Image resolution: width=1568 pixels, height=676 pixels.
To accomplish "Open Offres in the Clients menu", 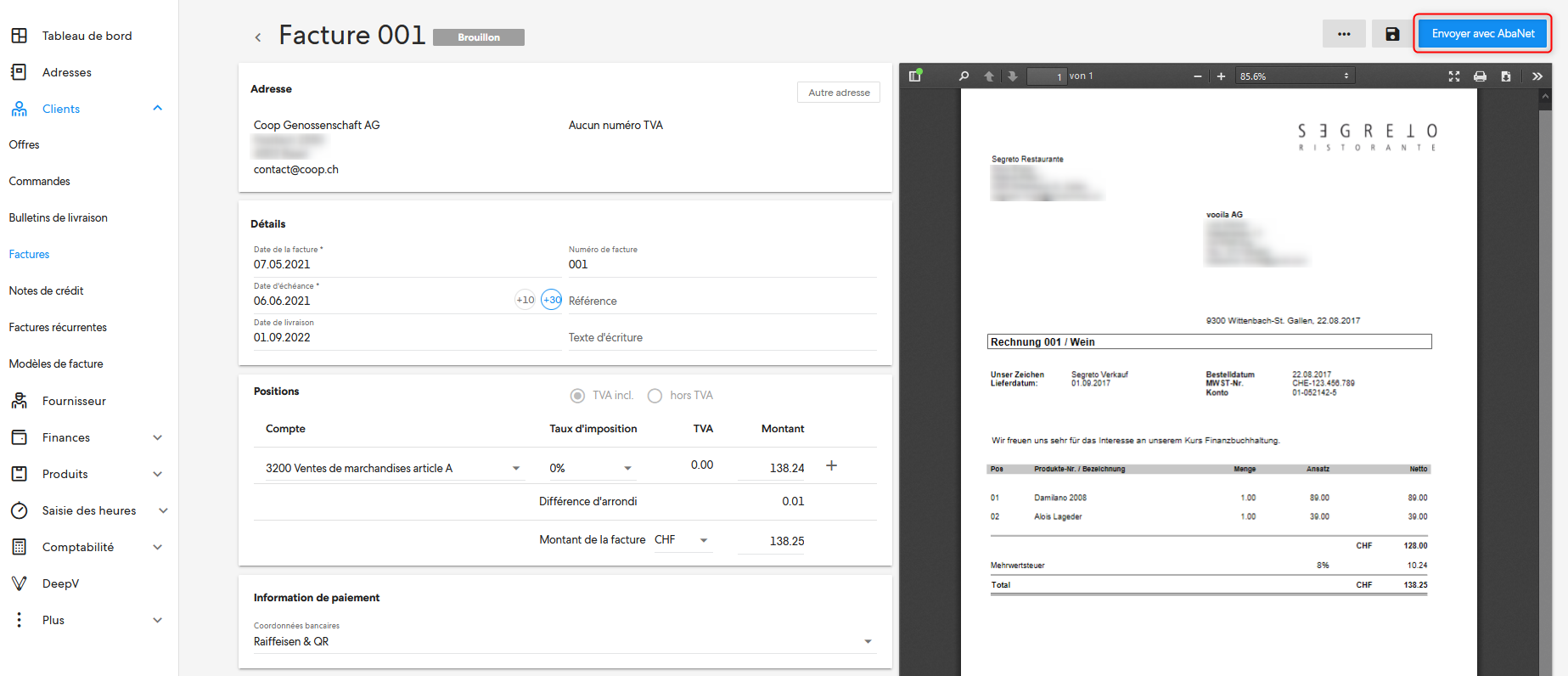I will click(25, 144).
